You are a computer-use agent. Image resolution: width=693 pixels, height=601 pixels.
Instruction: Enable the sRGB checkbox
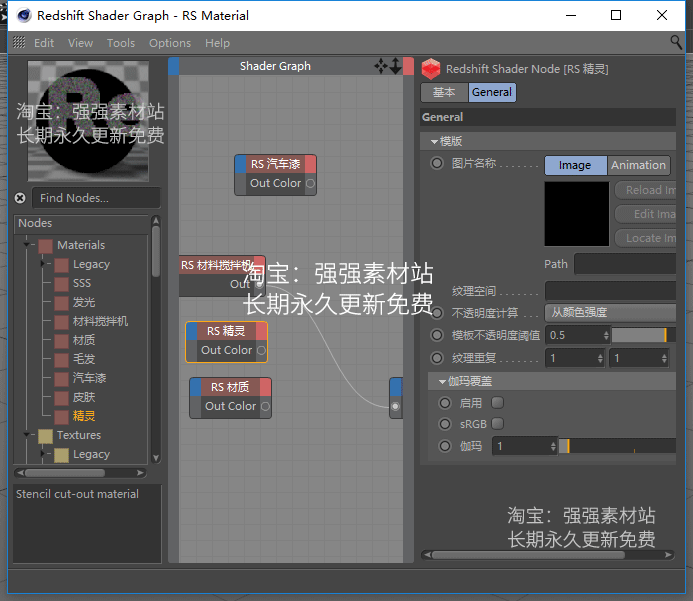click(498, 424)
